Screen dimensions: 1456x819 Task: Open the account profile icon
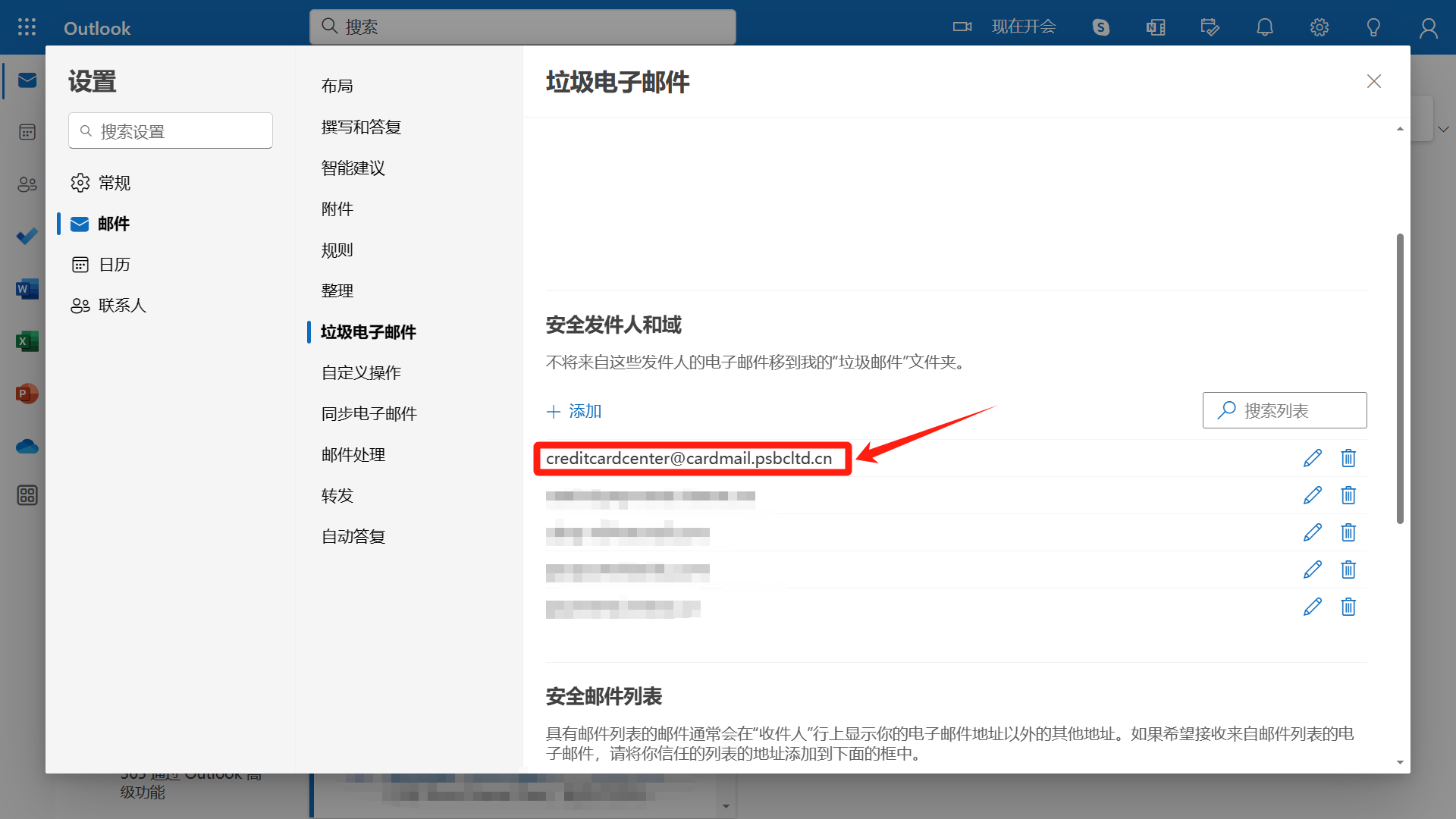pyautogui.click(x=1429, y=27)
